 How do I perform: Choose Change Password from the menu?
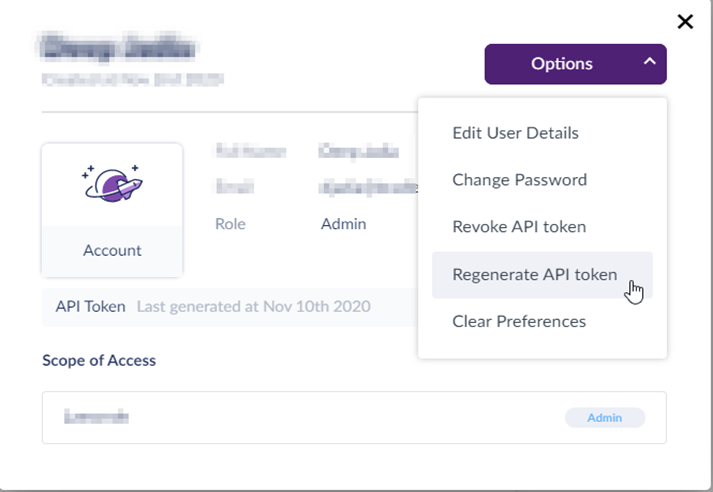[519, 180]
